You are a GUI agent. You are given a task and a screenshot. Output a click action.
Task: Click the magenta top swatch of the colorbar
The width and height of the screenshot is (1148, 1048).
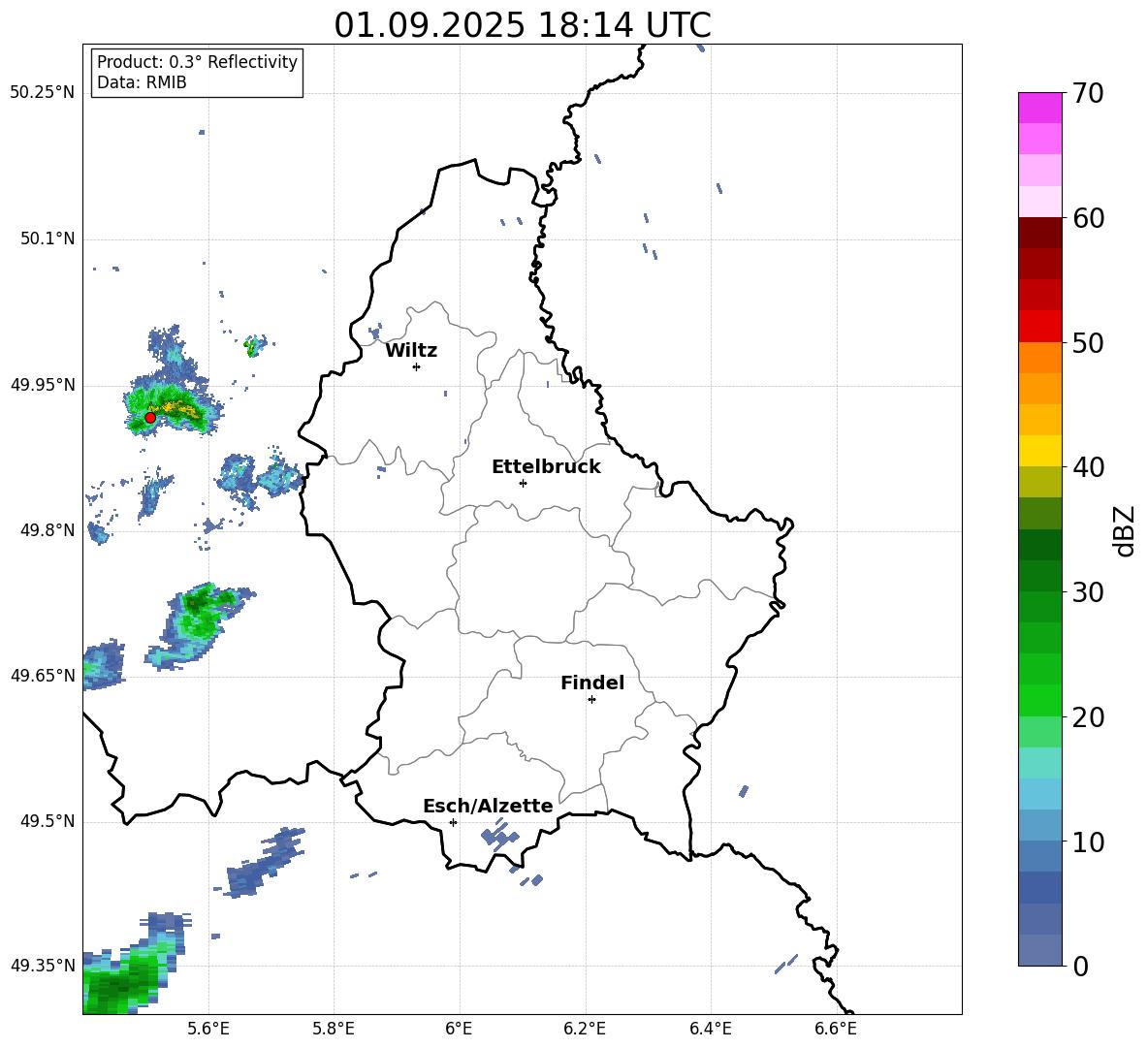coord(1039,108)
